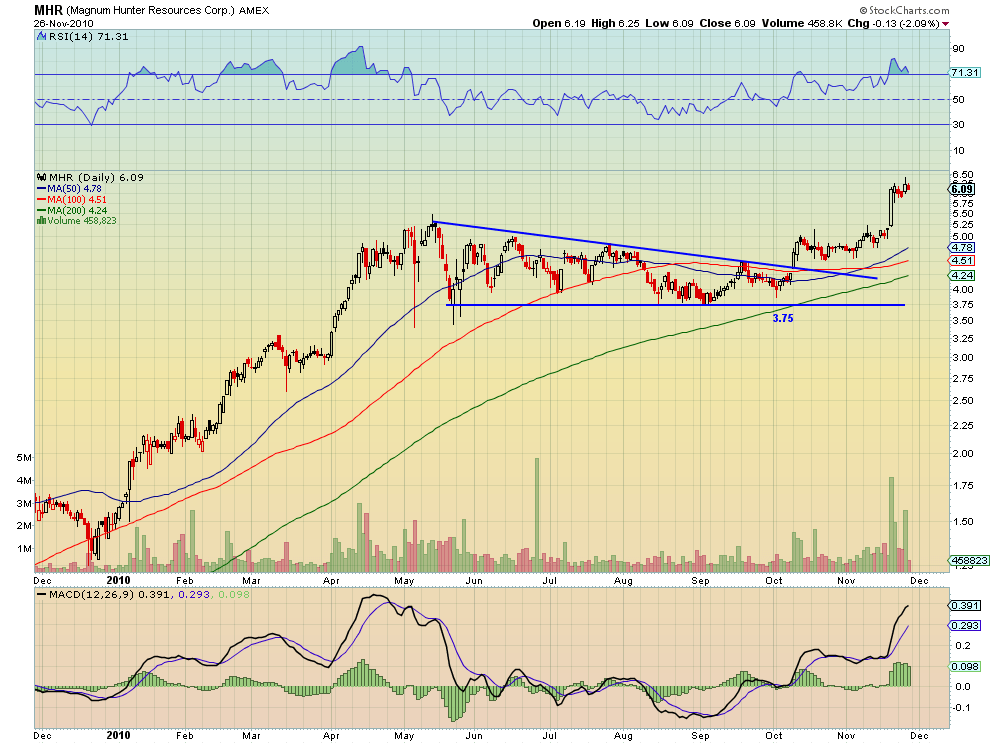Click the 71.31 tag on RSI axis
The height and width of the screenshot is (744, 990).
(965, 73)
